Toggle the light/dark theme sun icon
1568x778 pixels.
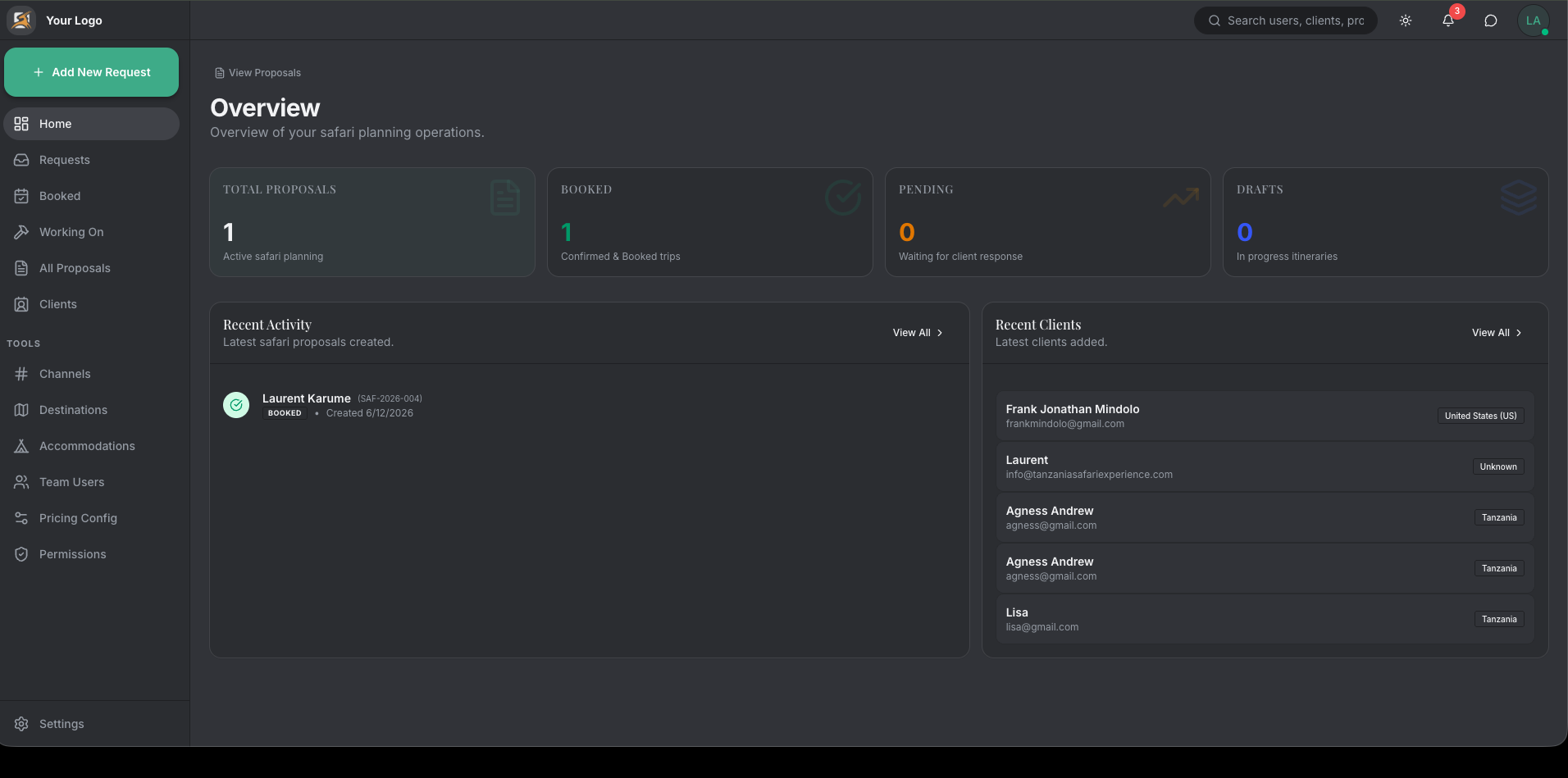point(1406,20)
